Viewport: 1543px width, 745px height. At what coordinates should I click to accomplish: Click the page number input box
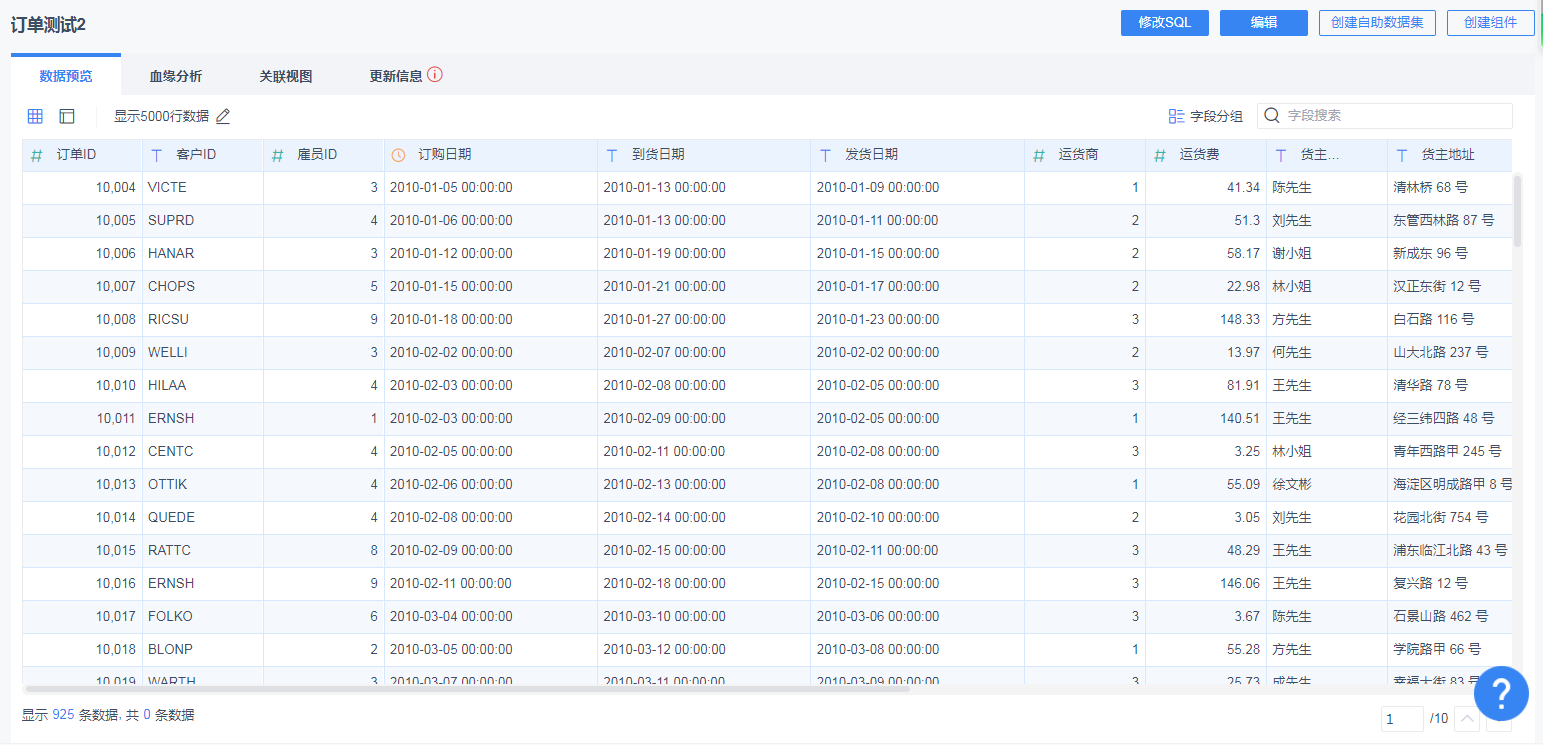[x=1402, y=719]
